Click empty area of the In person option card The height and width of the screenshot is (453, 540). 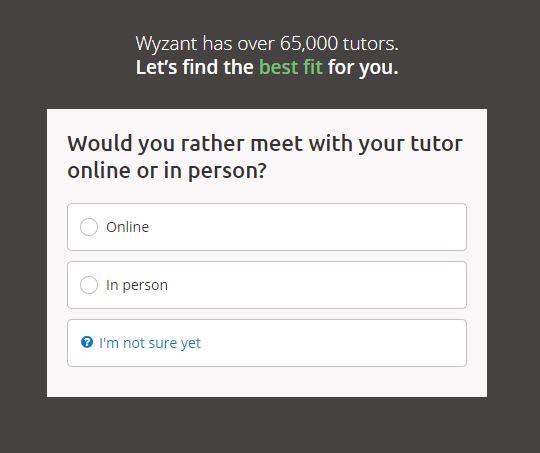(310, 285)
